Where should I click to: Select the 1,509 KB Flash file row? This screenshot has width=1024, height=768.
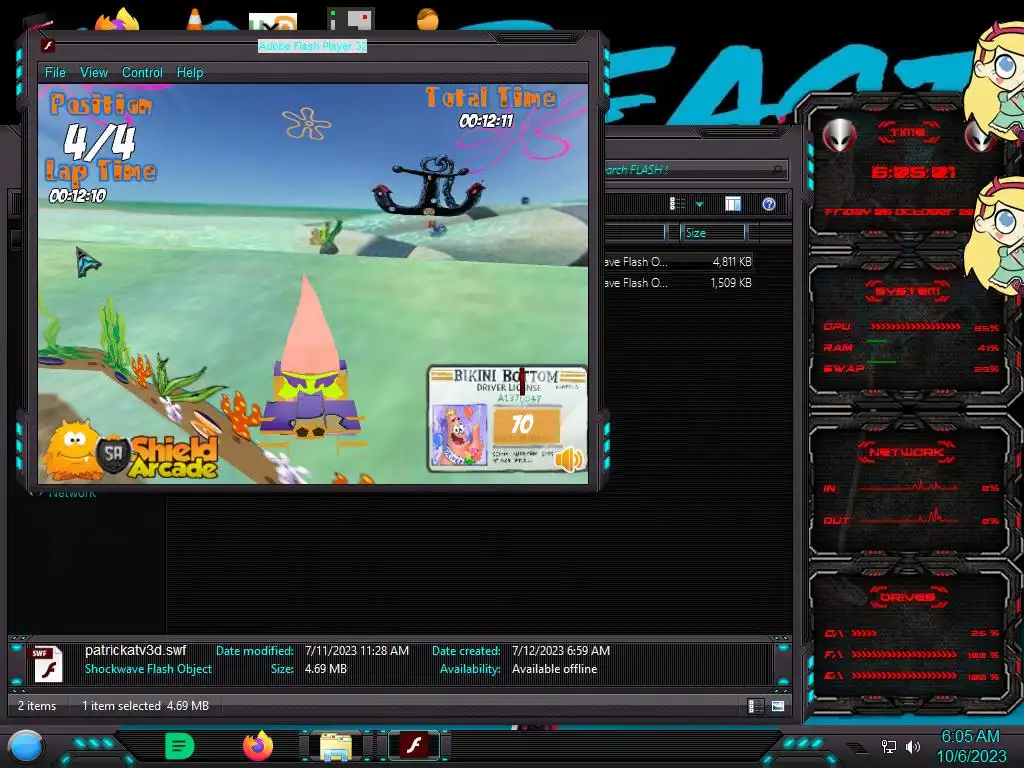[x=678, y=283]
